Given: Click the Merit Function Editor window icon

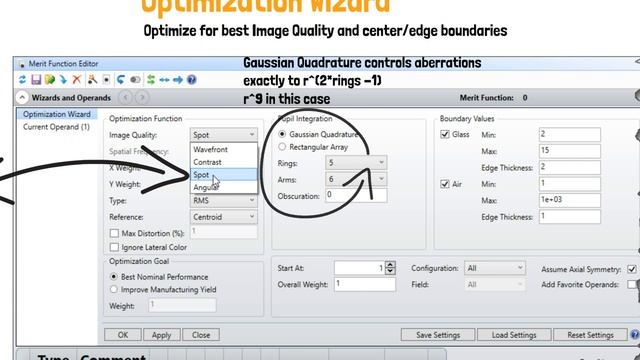Looking at the screenshot, I should [x=22, y=64].
